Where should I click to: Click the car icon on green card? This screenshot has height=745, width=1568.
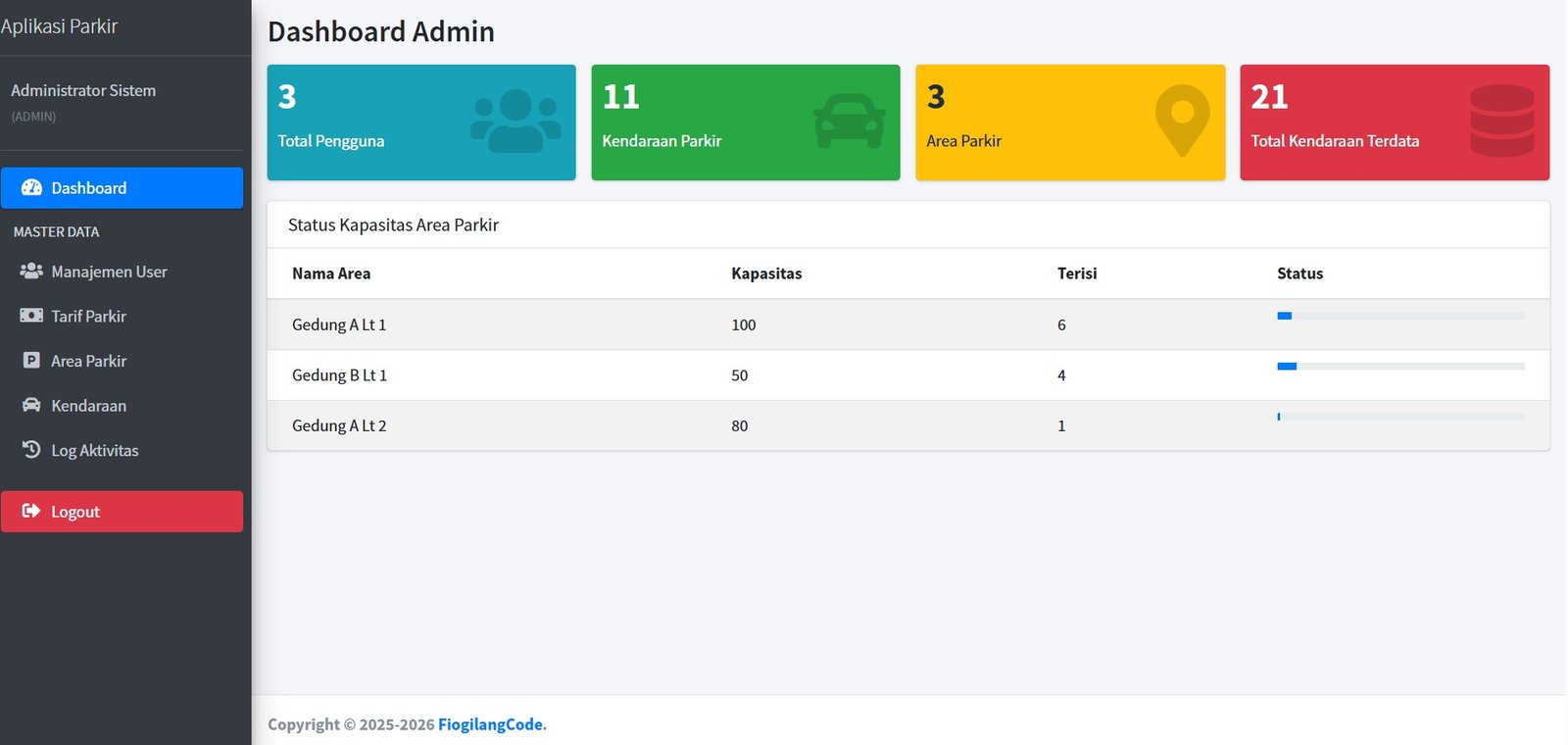[849, 121]
